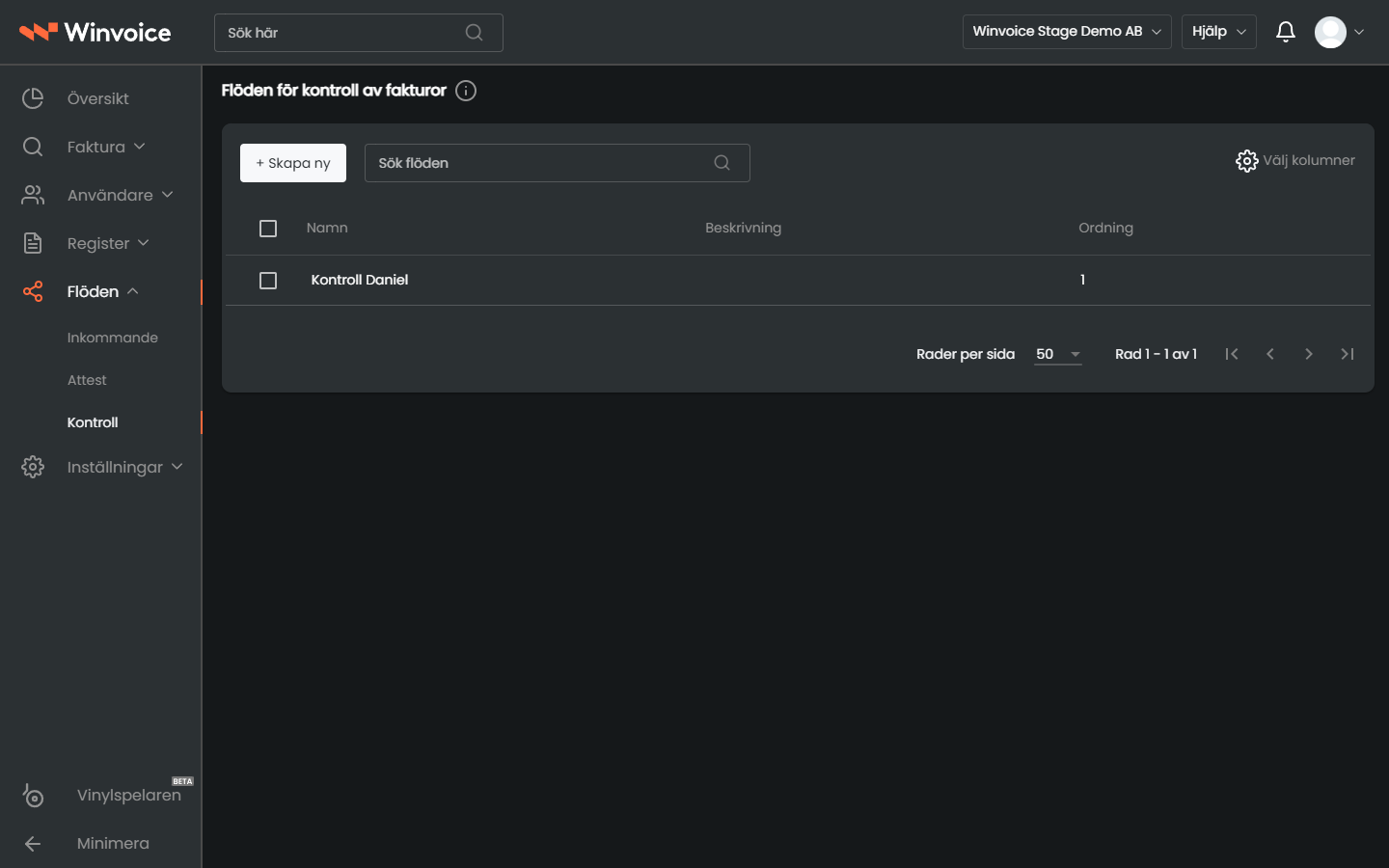
Task: Click the Användare people icon
Action: tap(33, 195)
